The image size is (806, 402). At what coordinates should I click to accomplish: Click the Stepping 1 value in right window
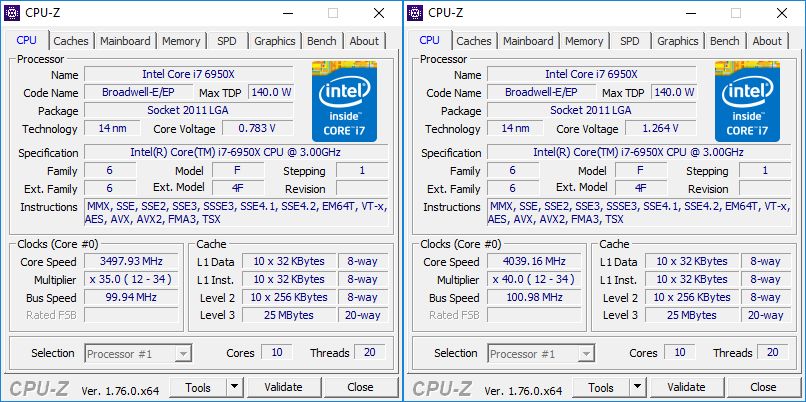tap(765, 170)
